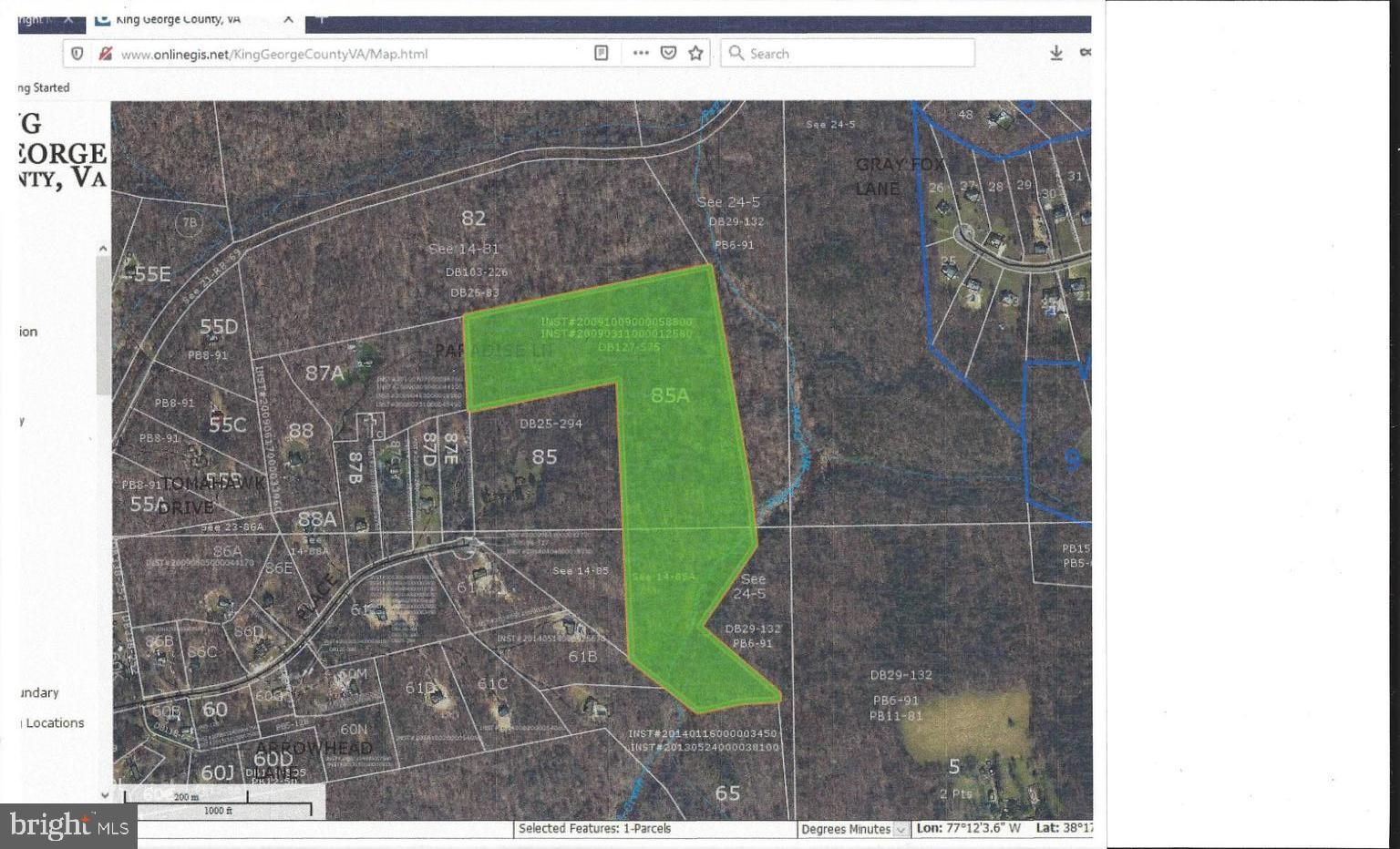The image size is (1400, 849).
Task: Click the 200 m / 1000 ft scale bar
Action: tap(219, 802)
